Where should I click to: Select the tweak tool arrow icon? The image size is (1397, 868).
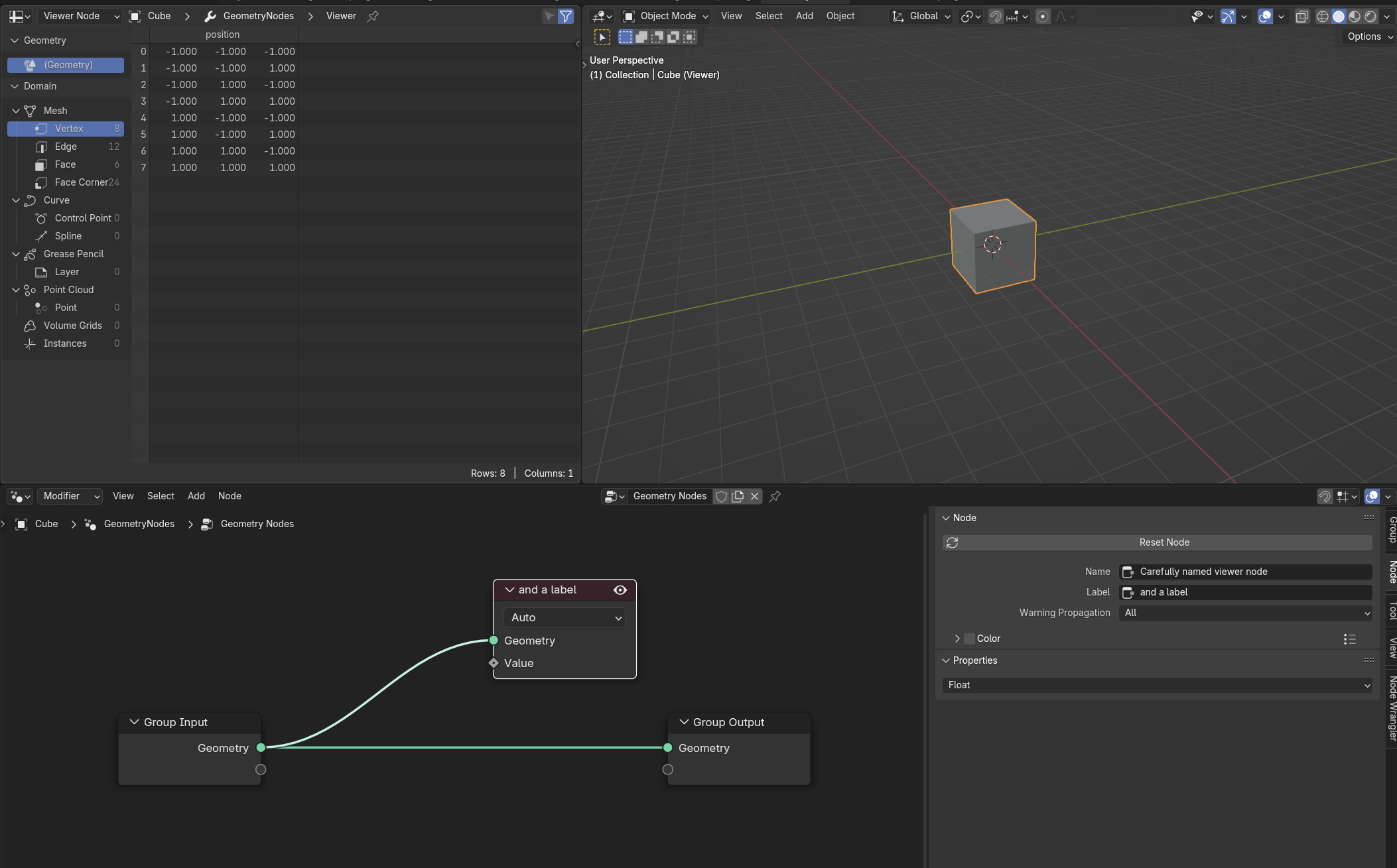602,37
